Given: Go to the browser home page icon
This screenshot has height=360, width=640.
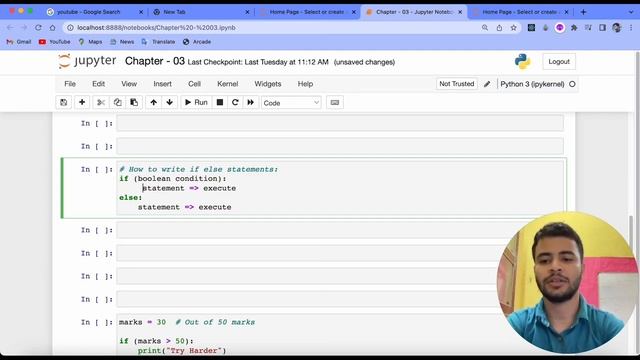Looking at the screenshot, I should pos(53,28).
